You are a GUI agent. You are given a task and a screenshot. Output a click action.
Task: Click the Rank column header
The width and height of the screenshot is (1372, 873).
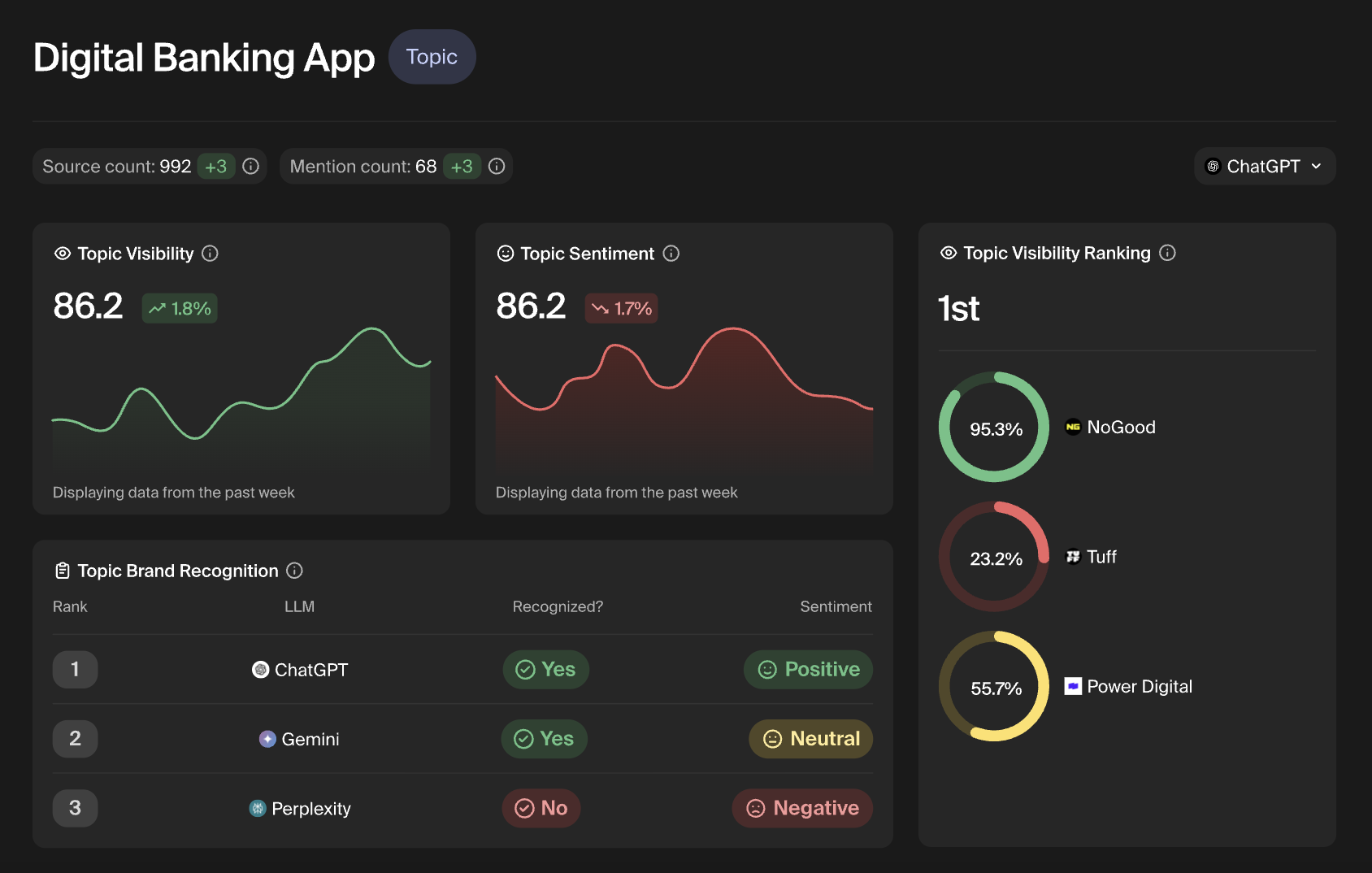70,606
